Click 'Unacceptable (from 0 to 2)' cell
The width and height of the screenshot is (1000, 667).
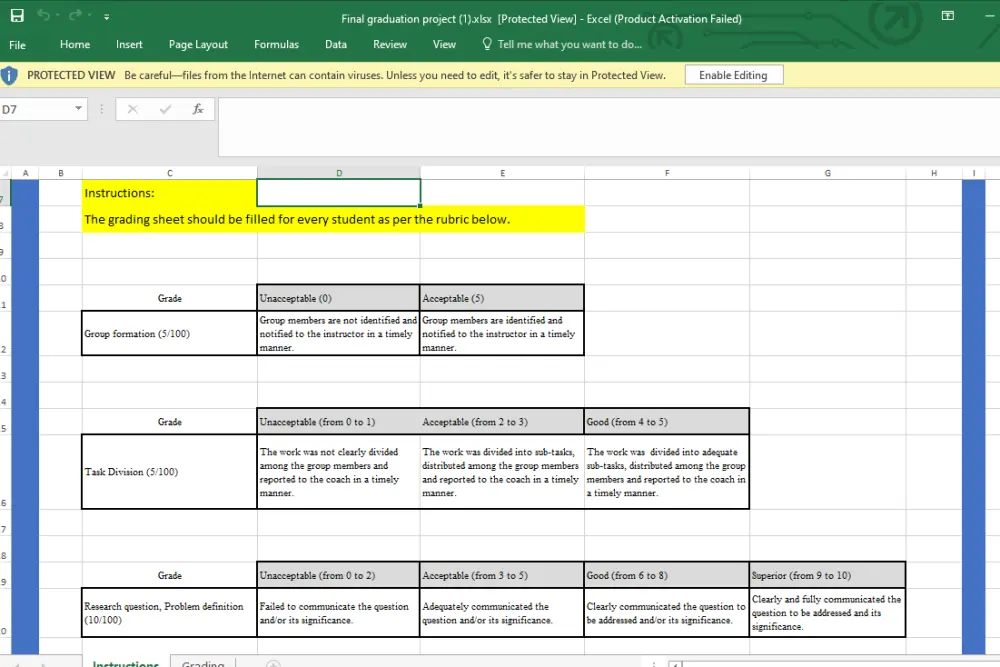coord(339,575)
